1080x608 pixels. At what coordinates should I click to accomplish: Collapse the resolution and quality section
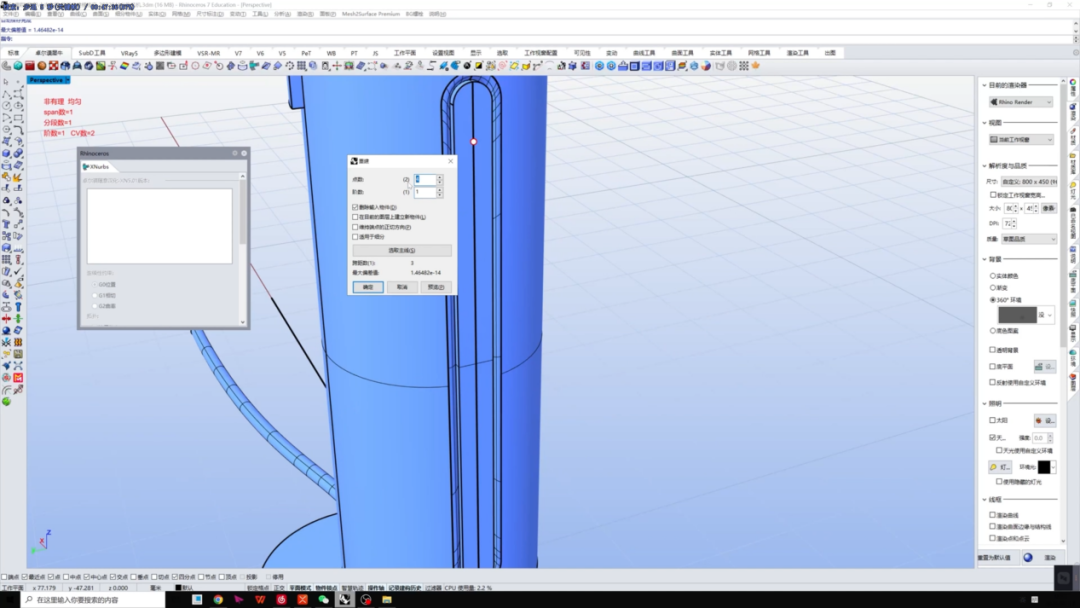click(984, 166)
